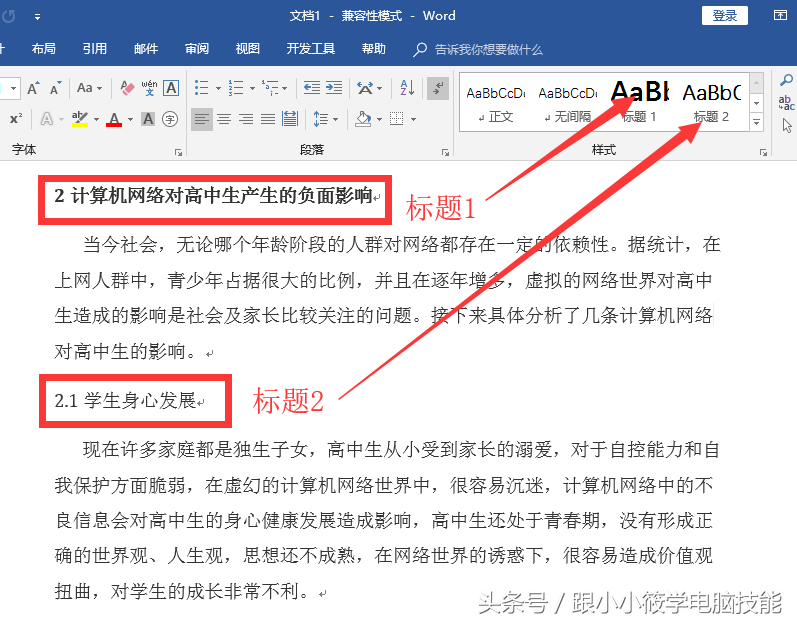Image resolution: width=797 pixels, height=624 pixels.
Task: Click the 登录 sign-in button
Action: click(x=724, y=15)
